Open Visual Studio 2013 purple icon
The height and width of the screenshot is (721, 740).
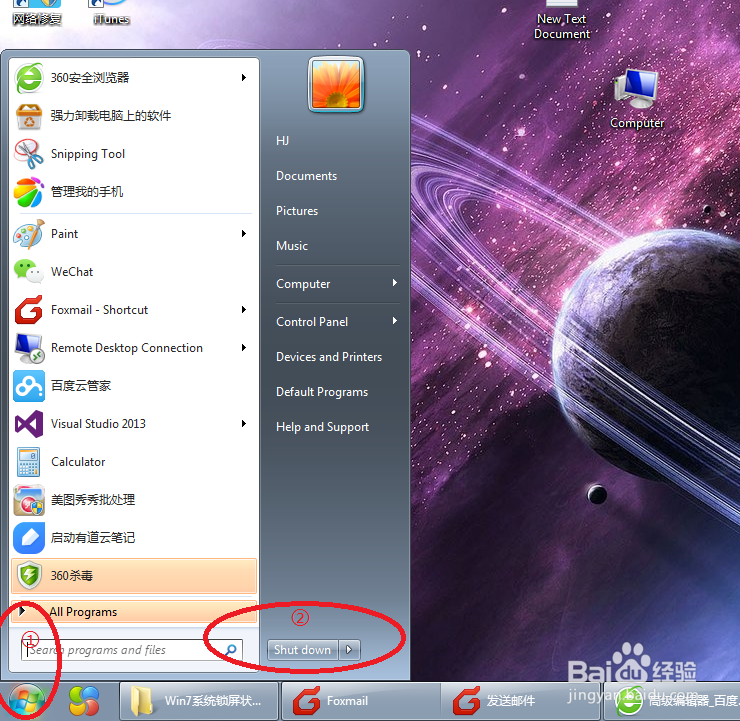tap(29, 424)
